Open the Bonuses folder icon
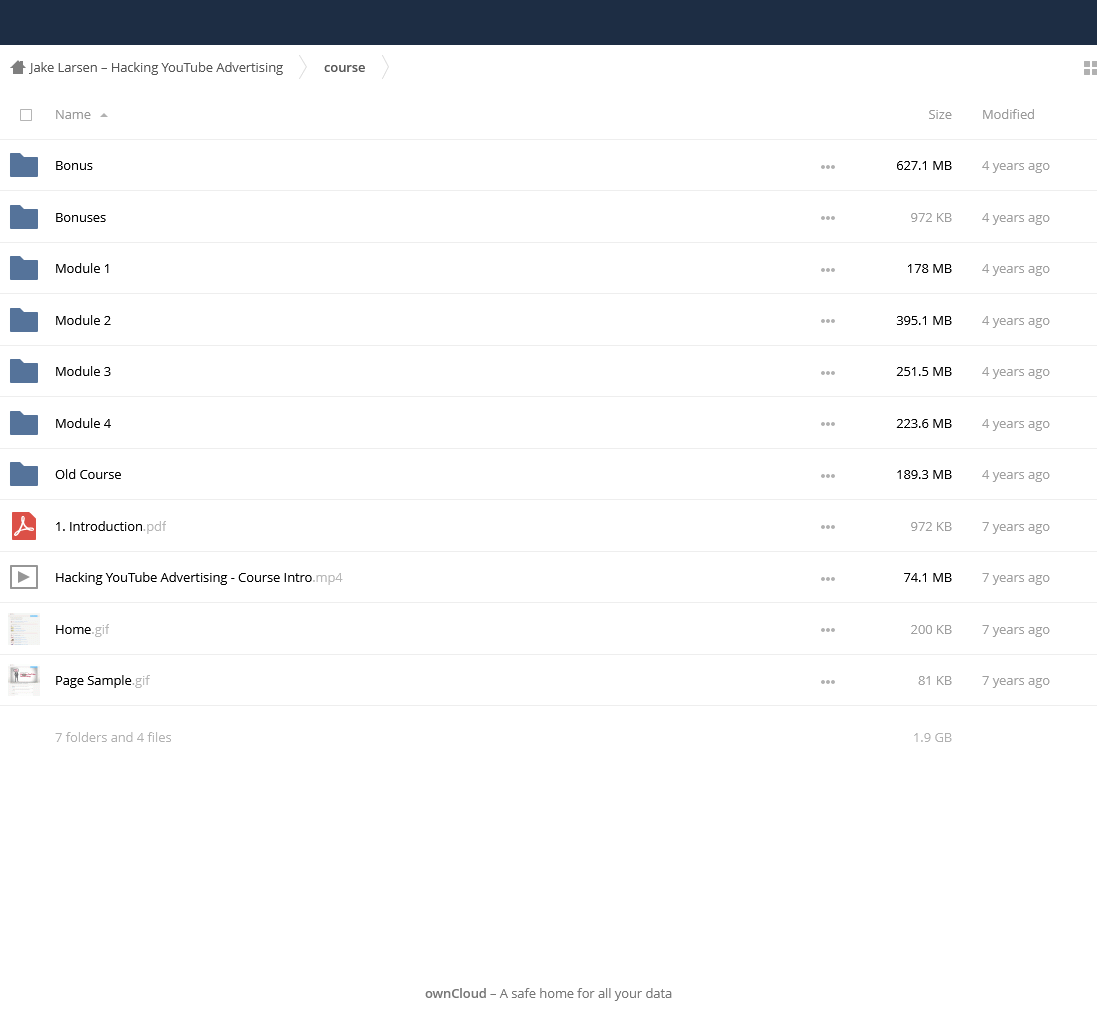 pos(24,217)
